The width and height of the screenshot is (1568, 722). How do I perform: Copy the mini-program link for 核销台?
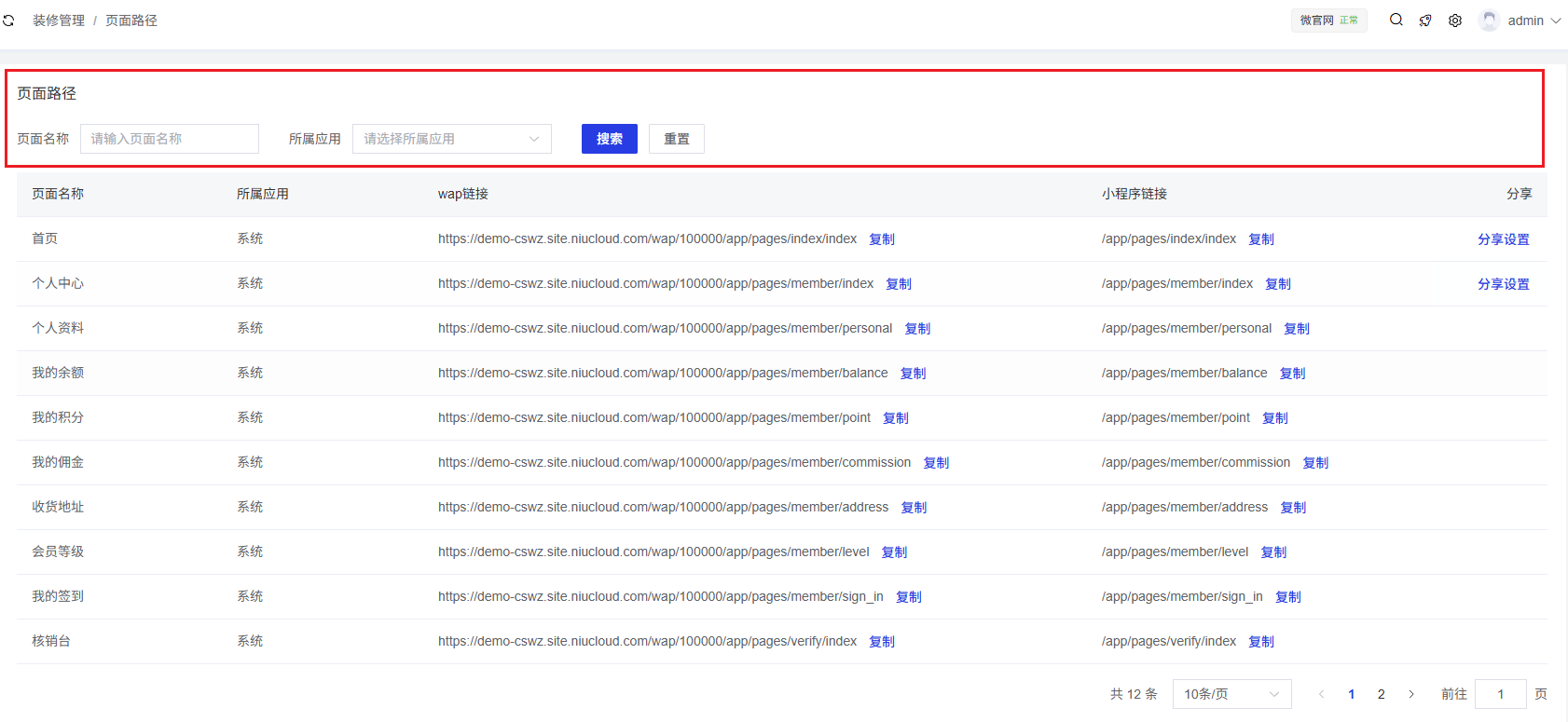coord(1260,642)
